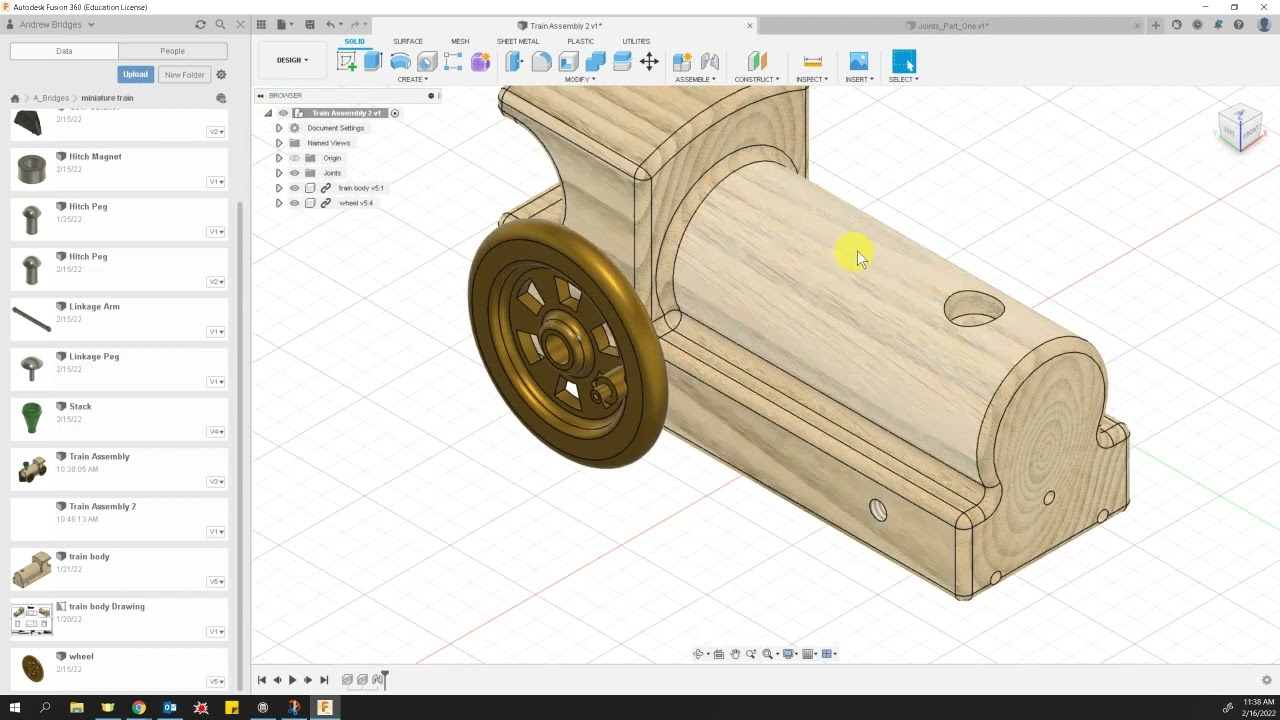The image size is (1280, 720).
Task: Select the Revolve tool
Action: pos(400,62)
